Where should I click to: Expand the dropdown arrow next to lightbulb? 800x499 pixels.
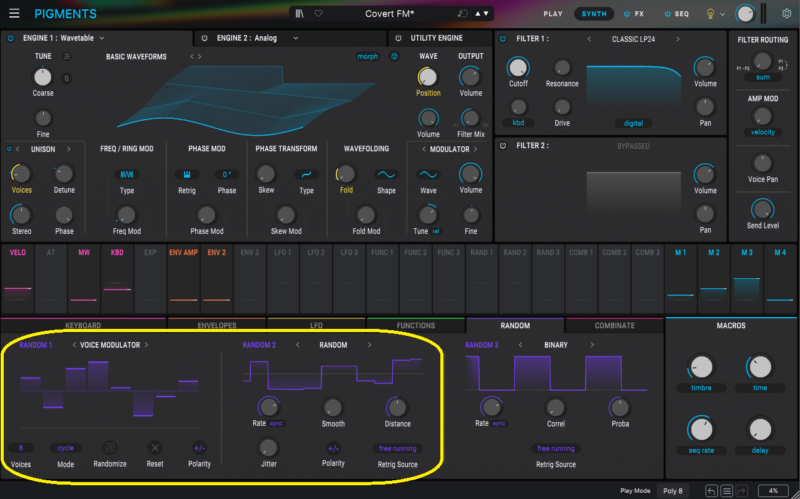722,14
